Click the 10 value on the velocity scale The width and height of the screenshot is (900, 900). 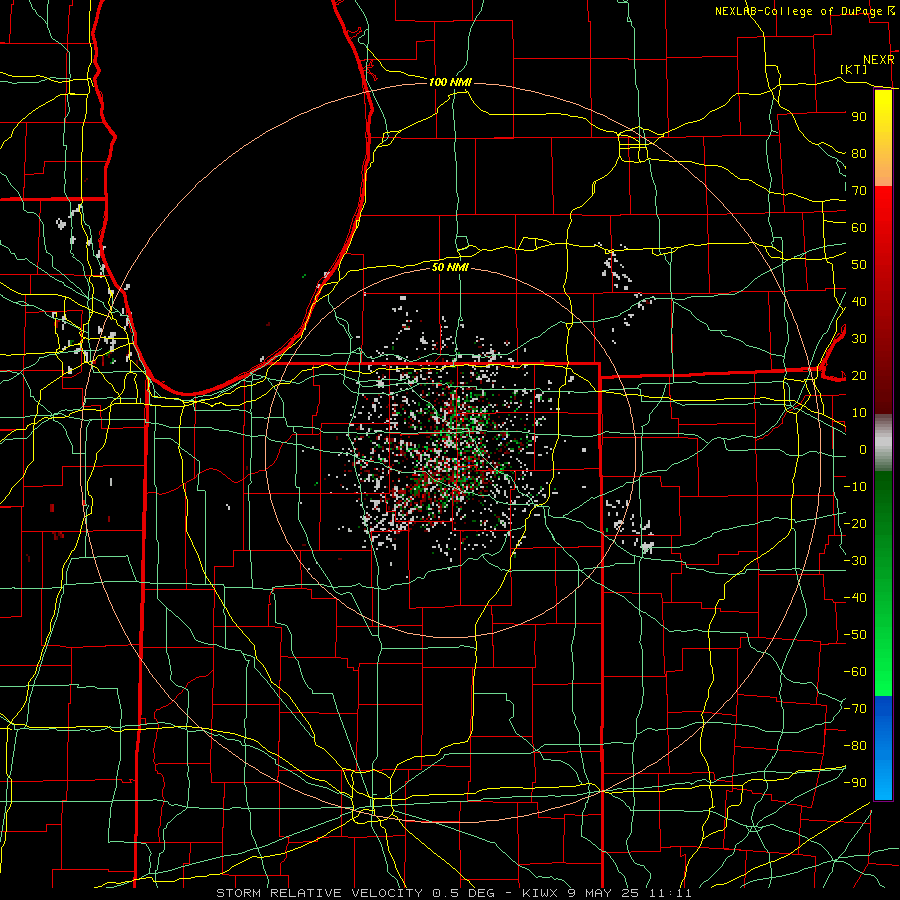click(x=859, y=413)
